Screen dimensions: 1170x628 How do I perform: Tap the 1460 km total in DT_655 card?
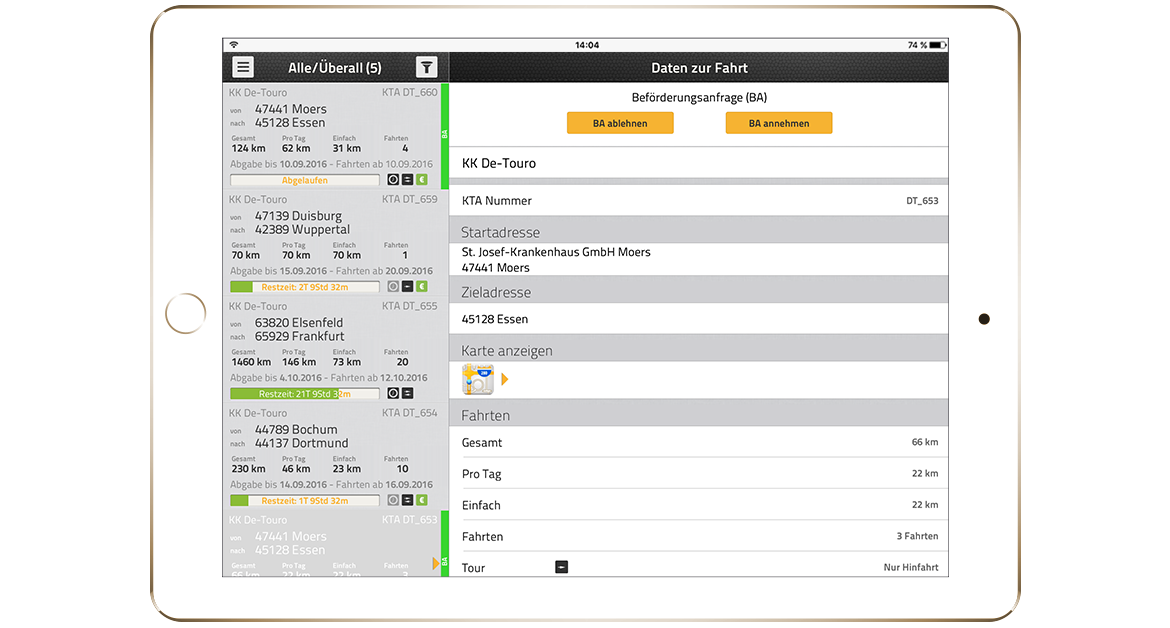(251, 362)
